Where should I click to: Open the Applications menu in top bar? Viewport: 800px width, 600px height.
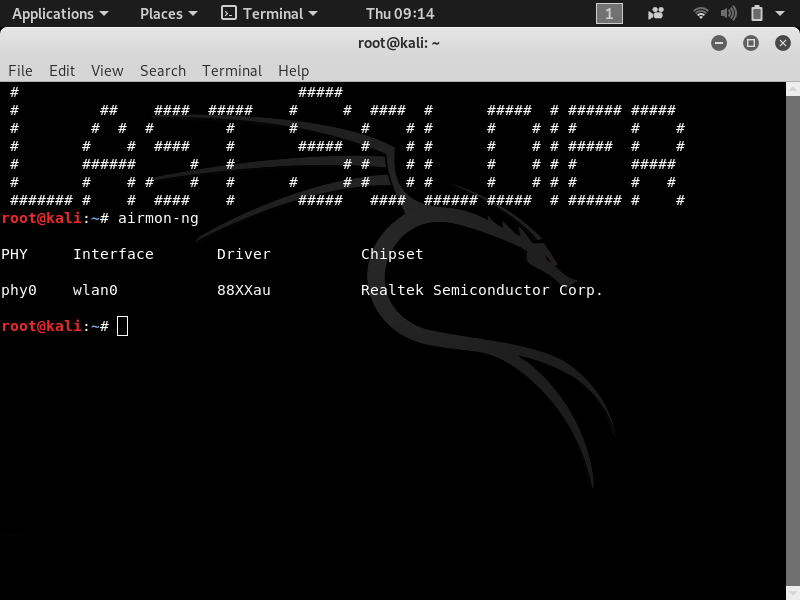click(60, 14)
